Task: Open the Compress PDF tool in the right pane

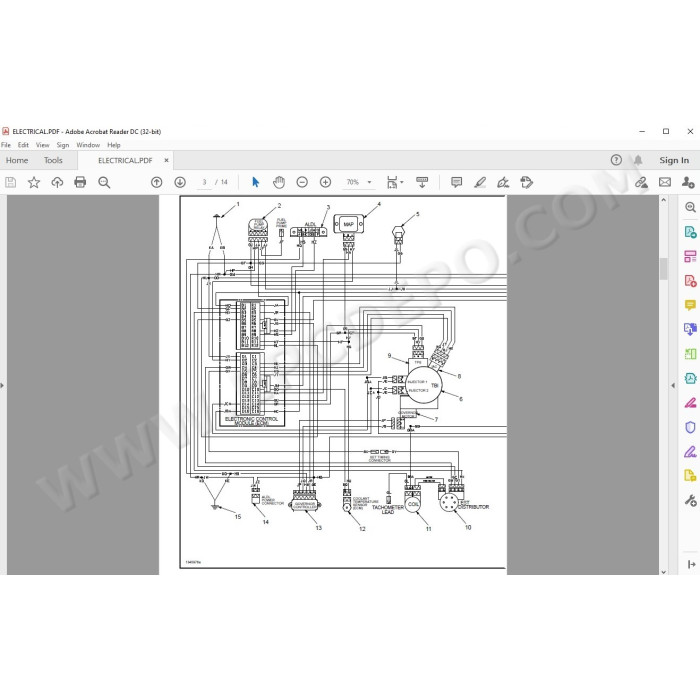Action: tap(690, 378)
